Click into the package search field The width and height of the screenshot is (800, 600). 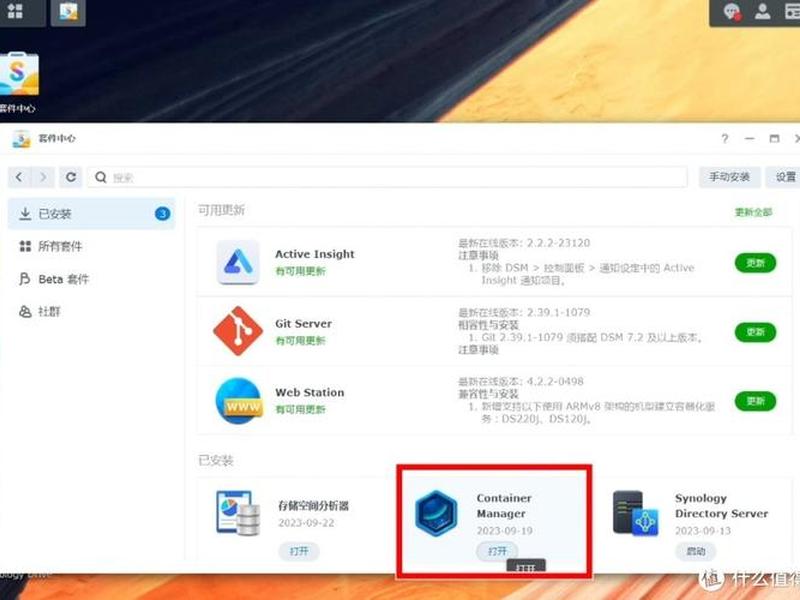coord(388,177)
